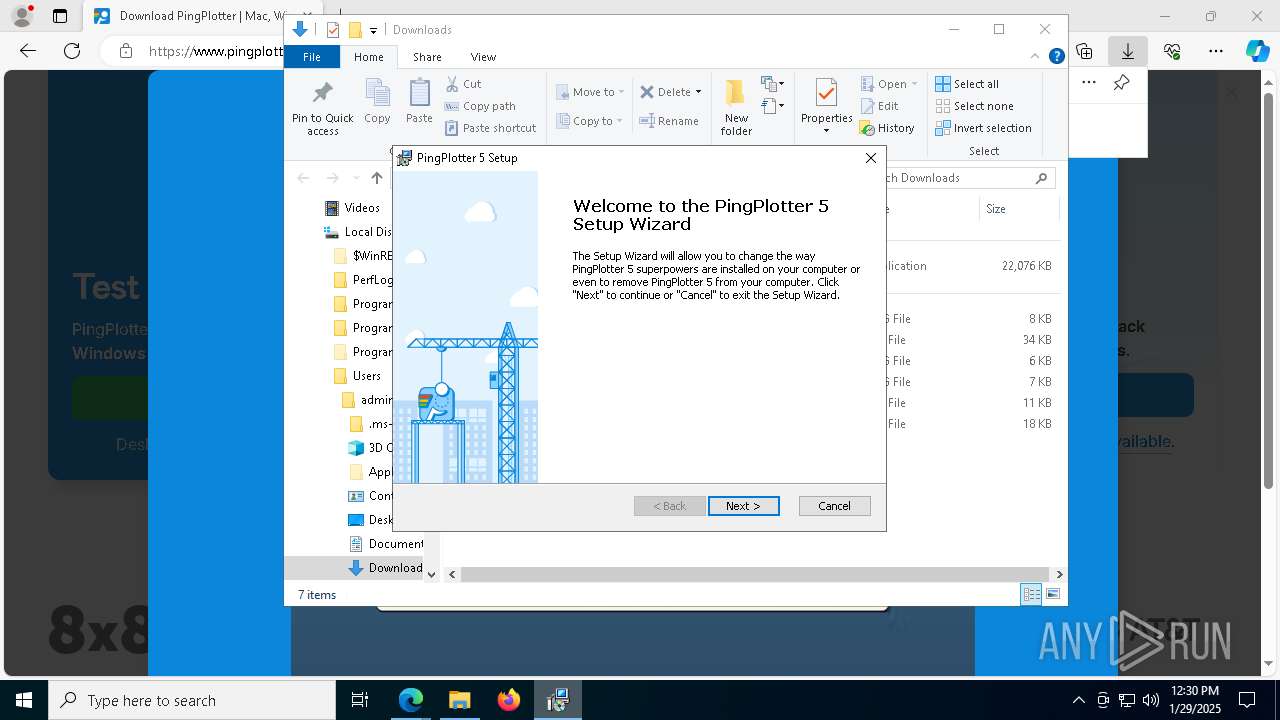Select the Videos tree item
Screen dimensions: 1280x720
(x=352, y=208)
